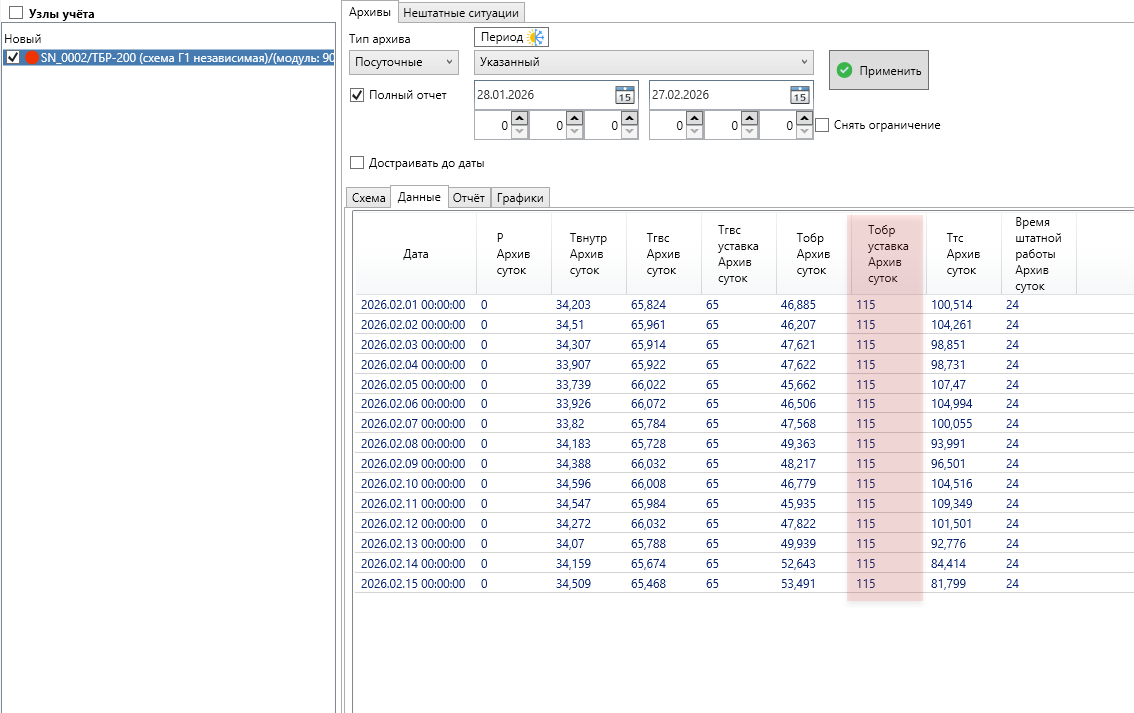Image resolution: width=1134 pixels, height=713 pixels.
Task: Expand the Указанный period dropdown
Action: click(643, 62)
